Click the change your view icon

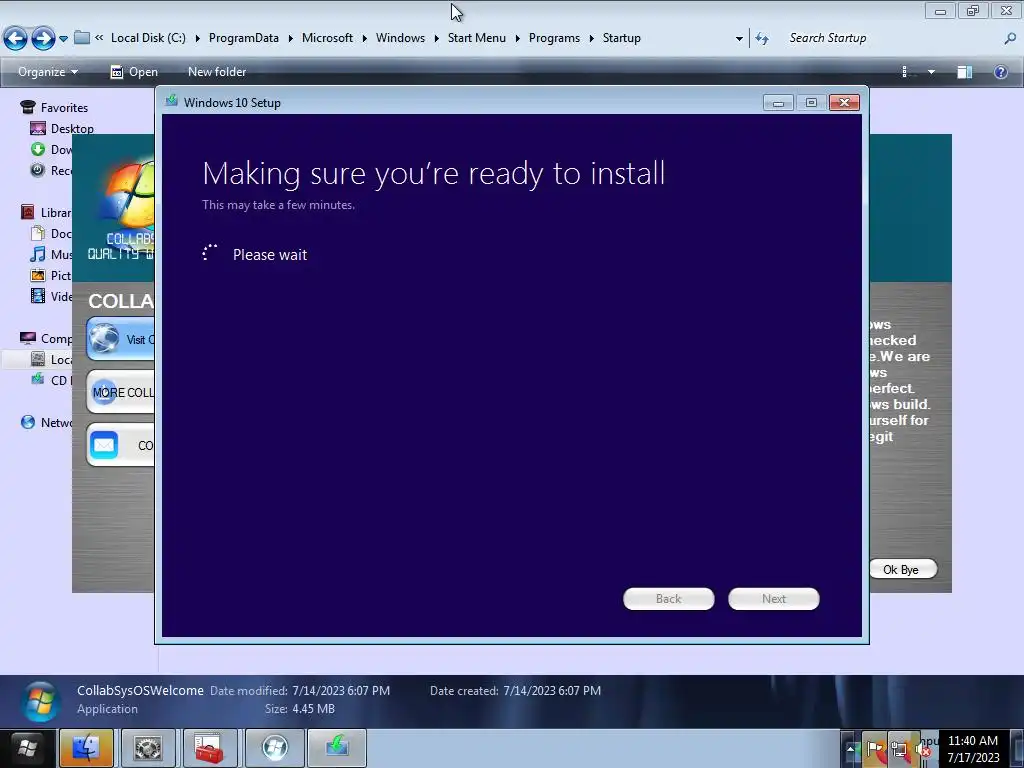click(x=906, y=72)
